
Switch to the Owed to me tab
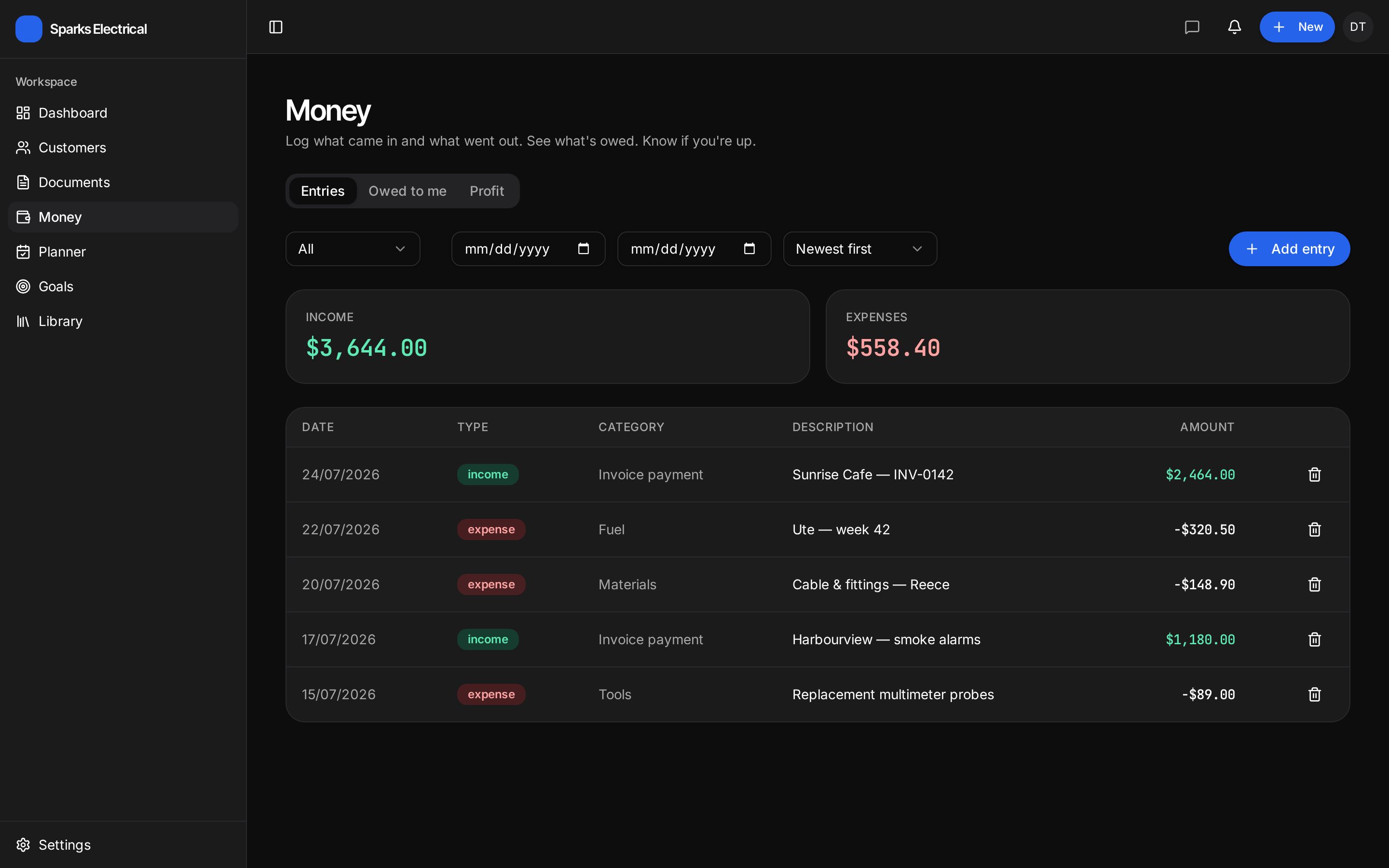pos(408,191)
